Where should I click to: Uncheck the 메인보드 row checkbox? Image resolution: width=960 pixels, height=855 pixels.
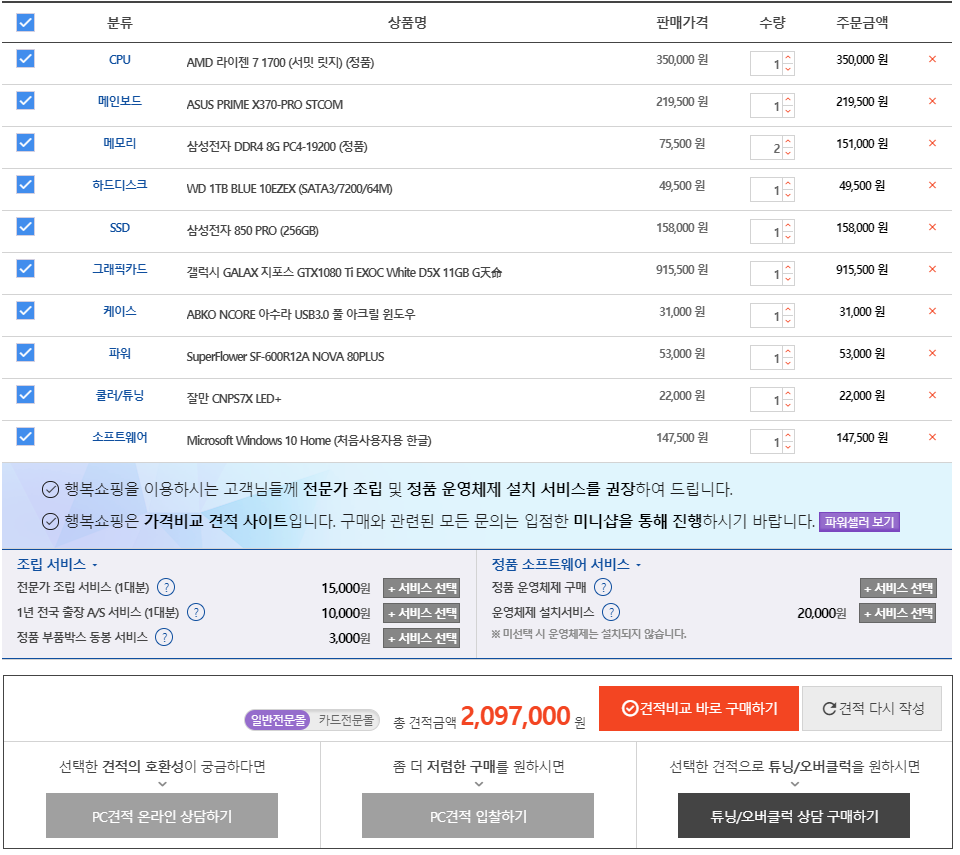(x=25, y=101)
